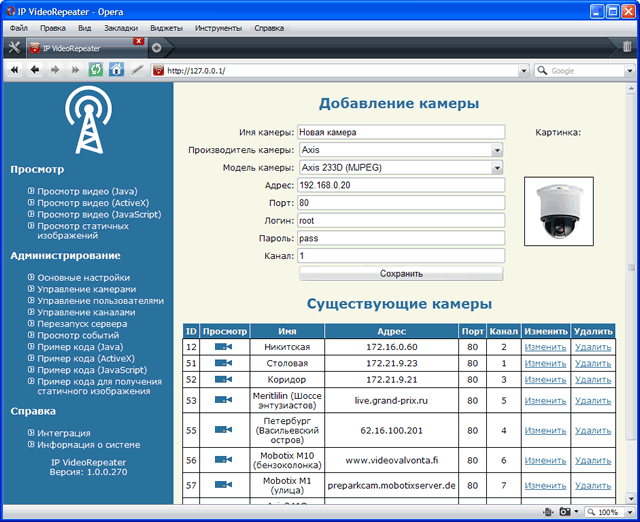Viewport: 640px width, 522px height.
Task: Click Удалить for camera 62.16.100.201
Action: point(593,431)
